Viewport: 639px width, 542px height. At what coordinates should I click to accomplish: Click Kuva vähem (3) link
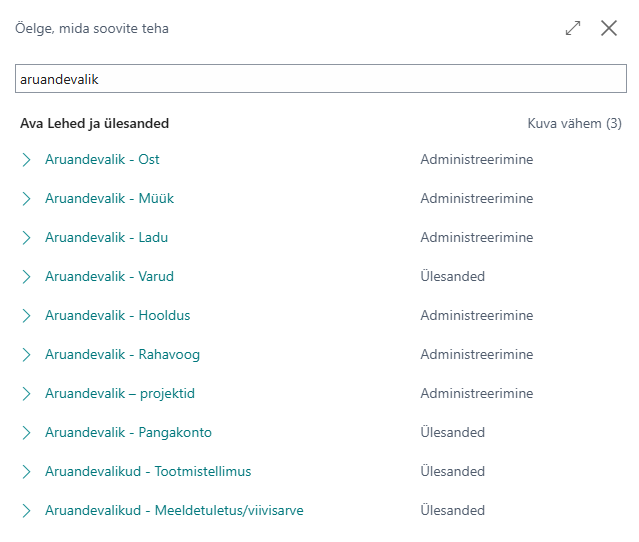574,123
